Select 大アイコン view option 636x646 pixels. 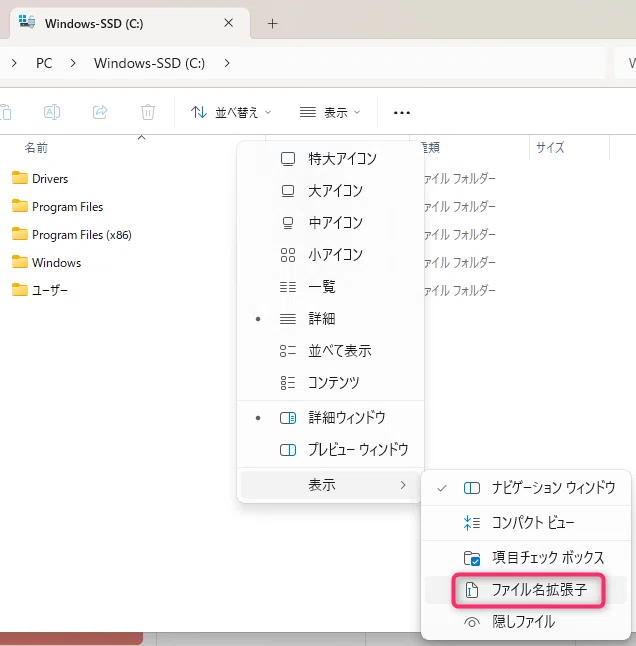coord(330,191)
